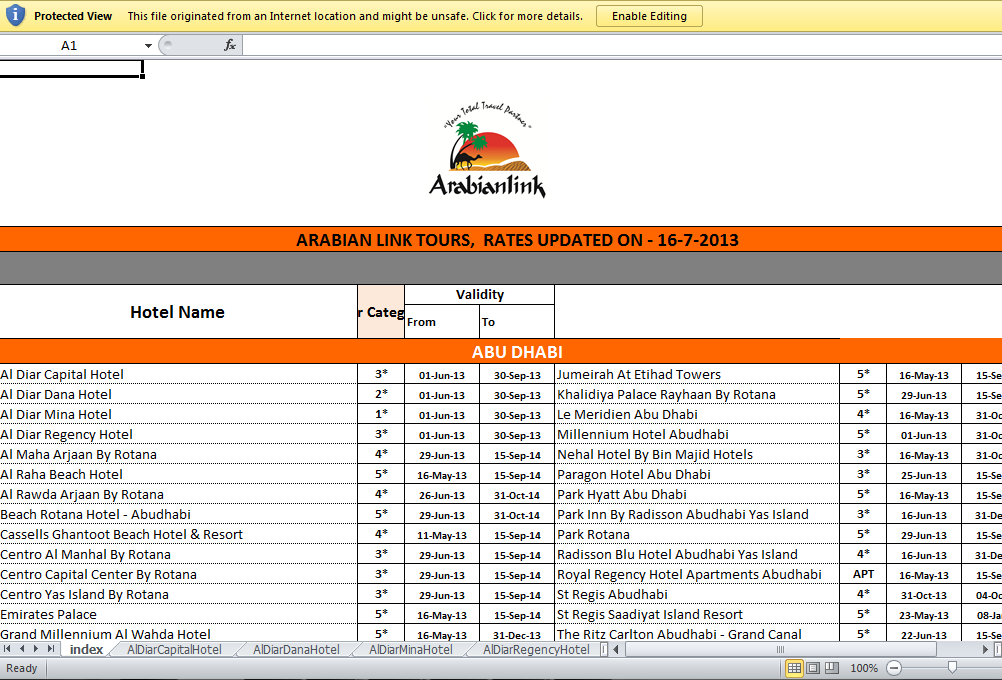This screenshot has width=1002, height=680.
Task: Click the Beach Rotana Hotel - Abudhabi cell
Action: point(178,514)
